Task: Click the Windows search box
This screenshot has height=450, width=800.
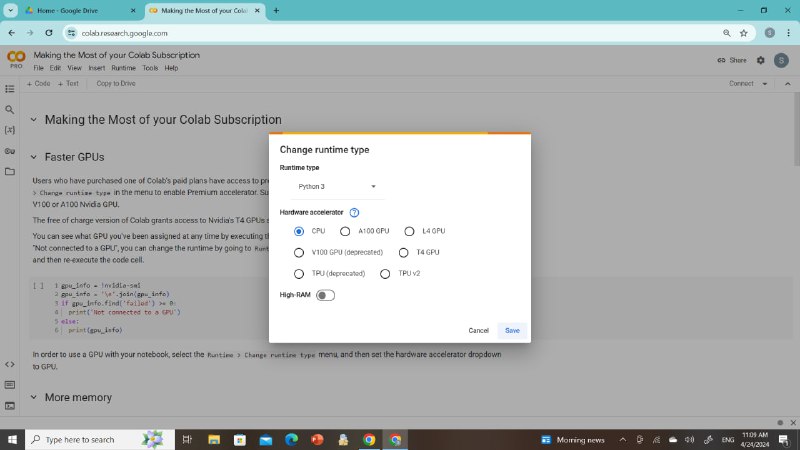Action: pyautogui.click(x=100, y=439)
